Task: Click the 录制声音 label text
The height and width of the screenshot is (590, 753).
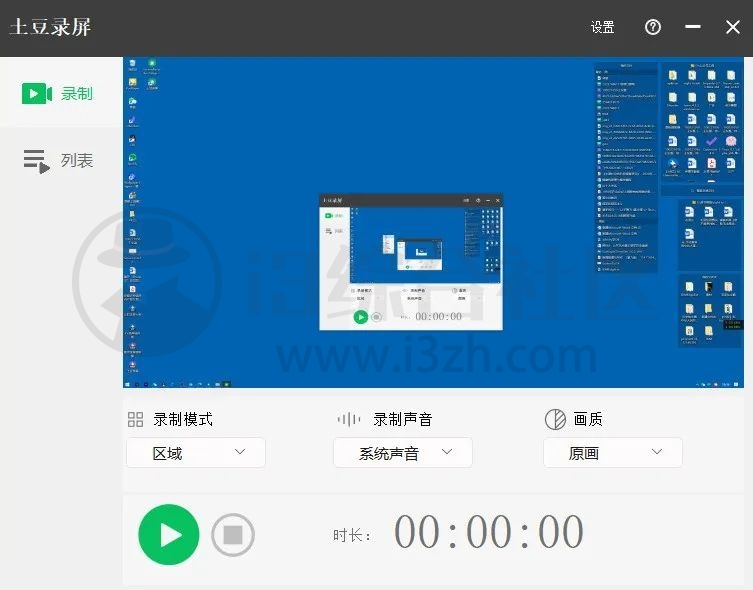Action: (402, 419)
